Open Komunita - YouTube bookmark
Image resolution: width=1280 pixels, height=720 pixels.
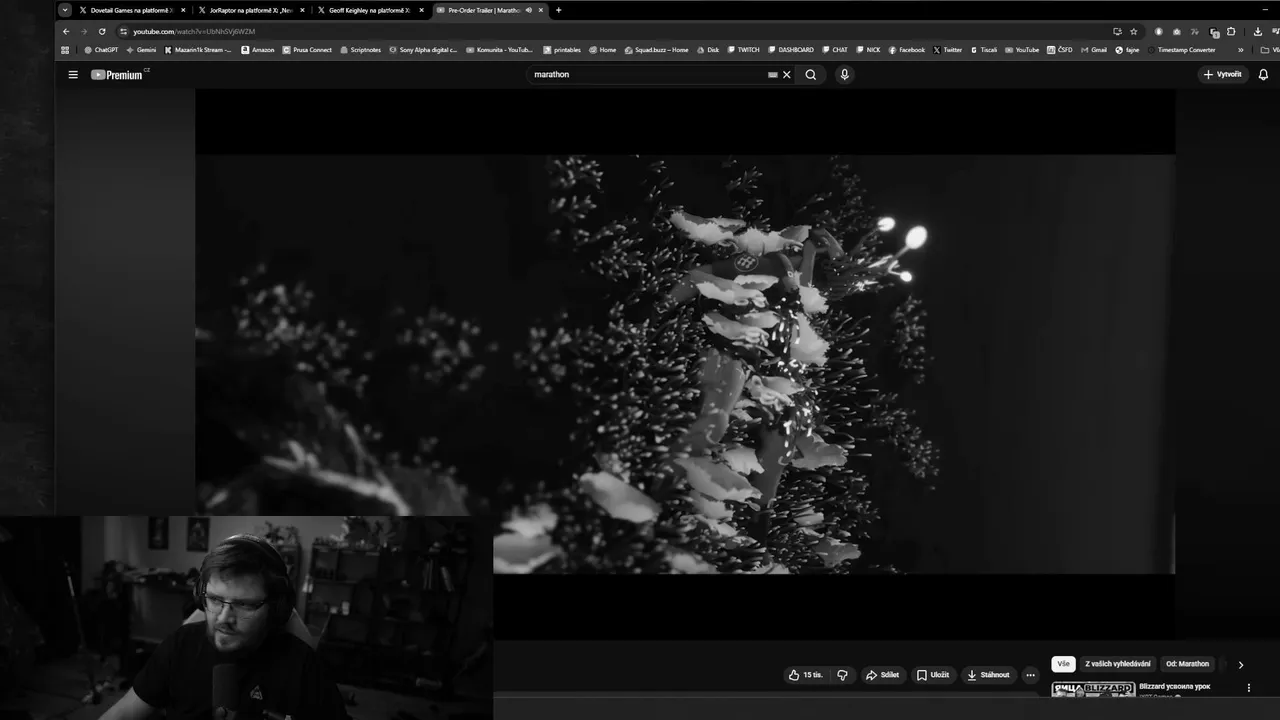click(x=500, y=50)
